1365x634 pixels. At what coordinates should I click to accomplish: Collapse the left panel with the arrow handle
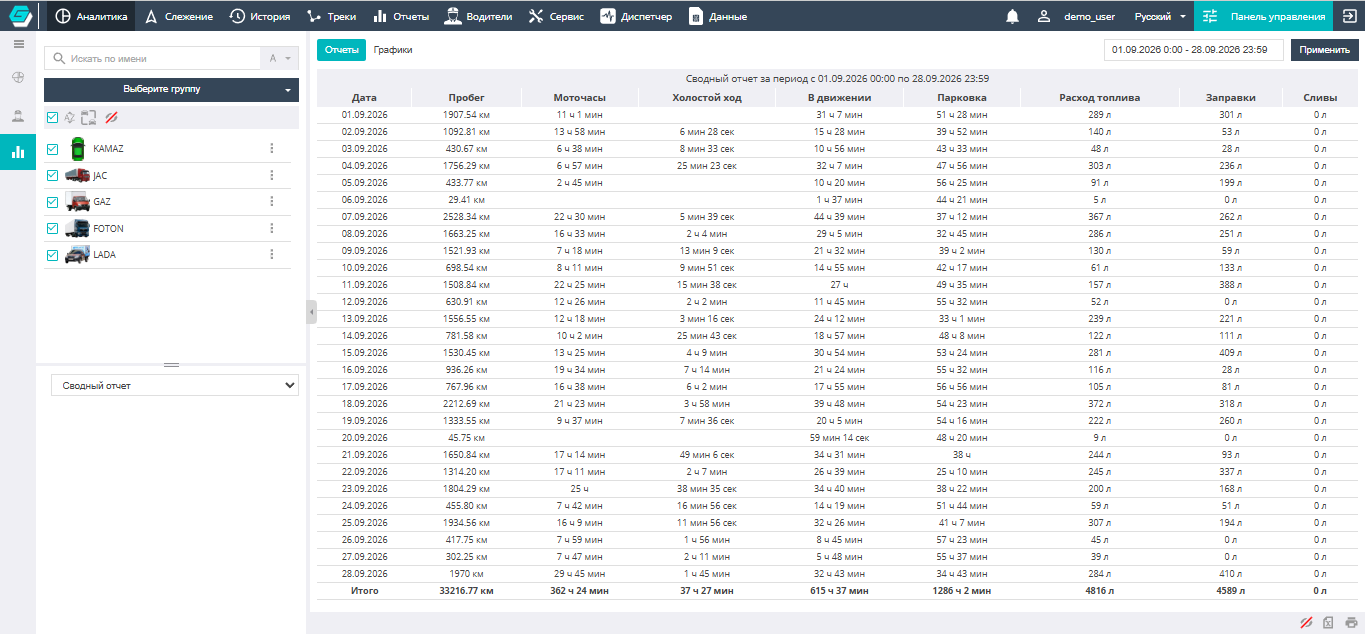(311, 313)
